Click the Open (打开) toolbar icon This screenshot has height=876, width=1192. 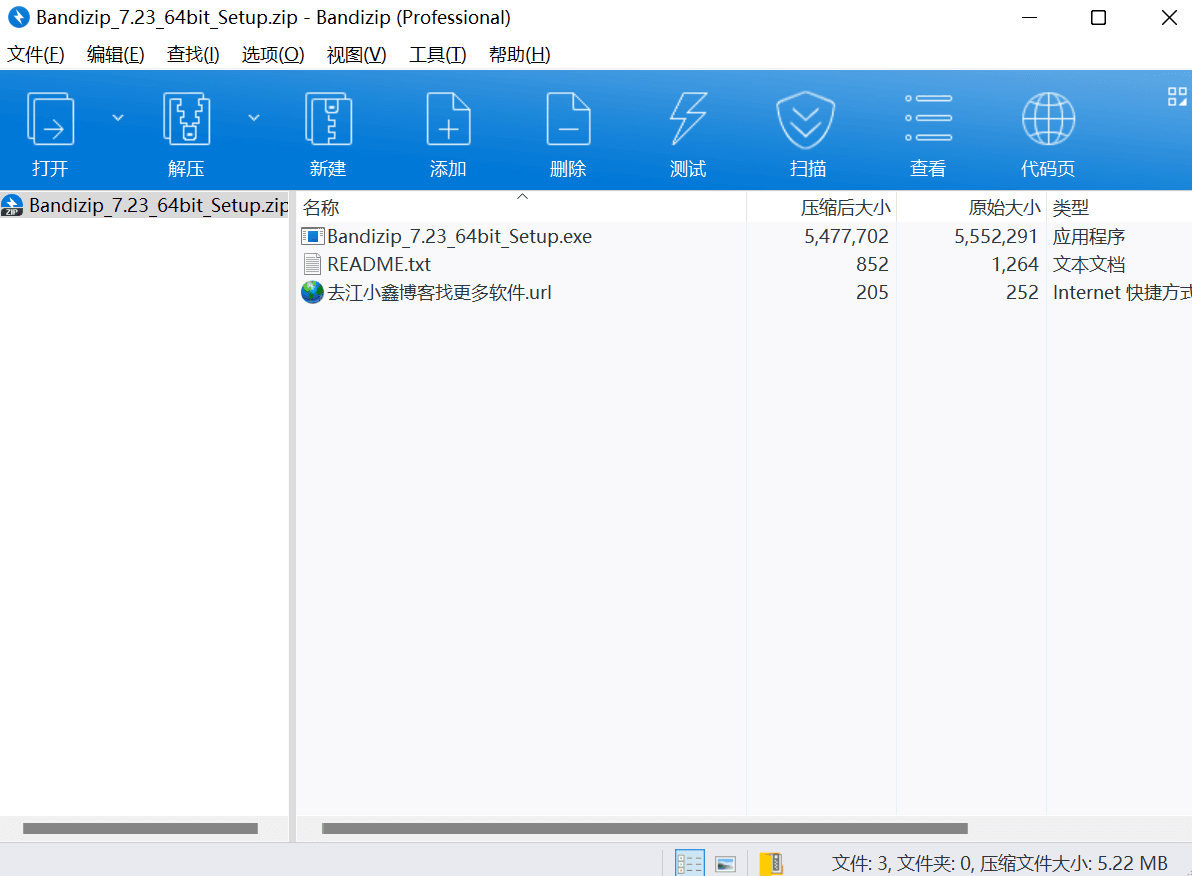pyautogui.click(x=50, y=119)
